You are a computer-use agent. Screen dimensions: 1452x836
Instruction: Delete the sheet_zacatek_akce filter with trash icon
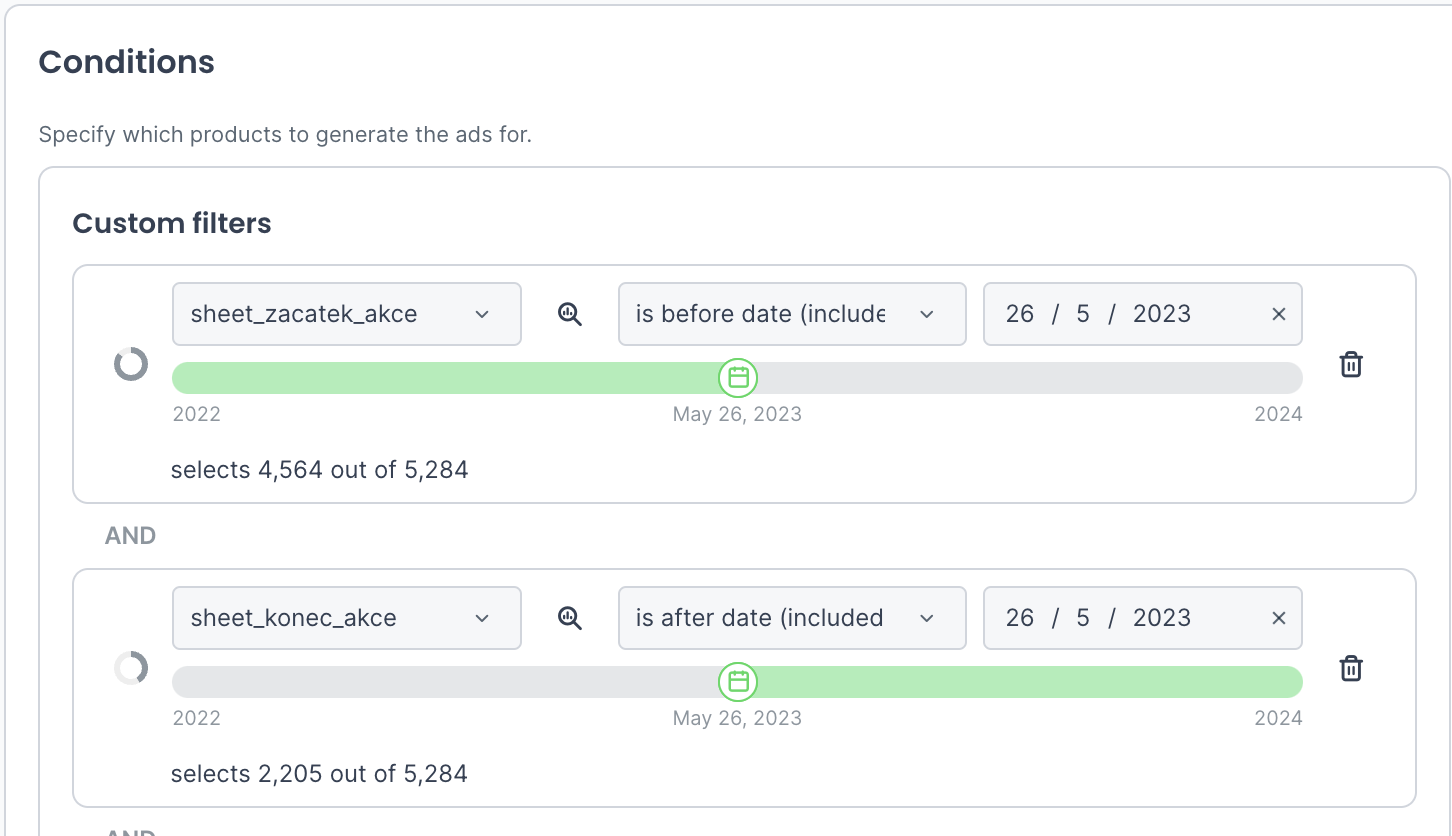[1351, 364]
